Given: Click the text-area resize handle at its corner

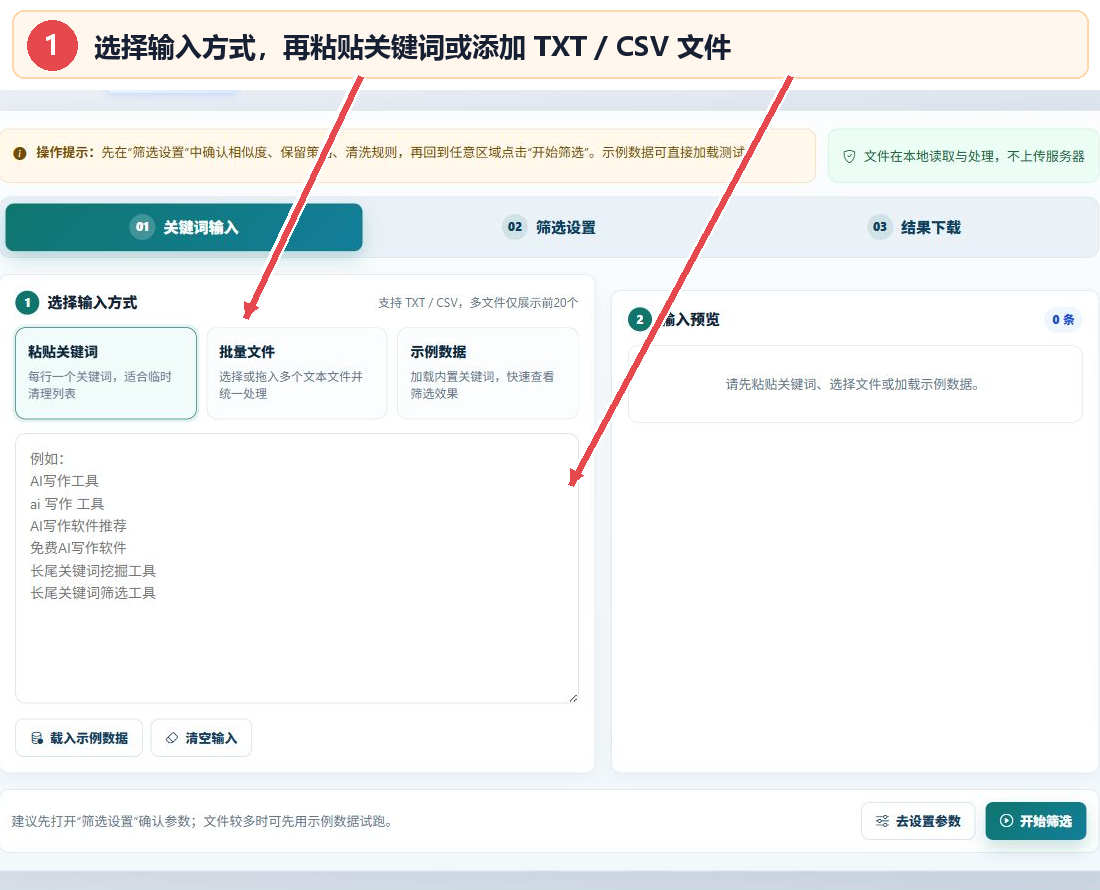Looking at the screenshot, I should tap(573, 698).
